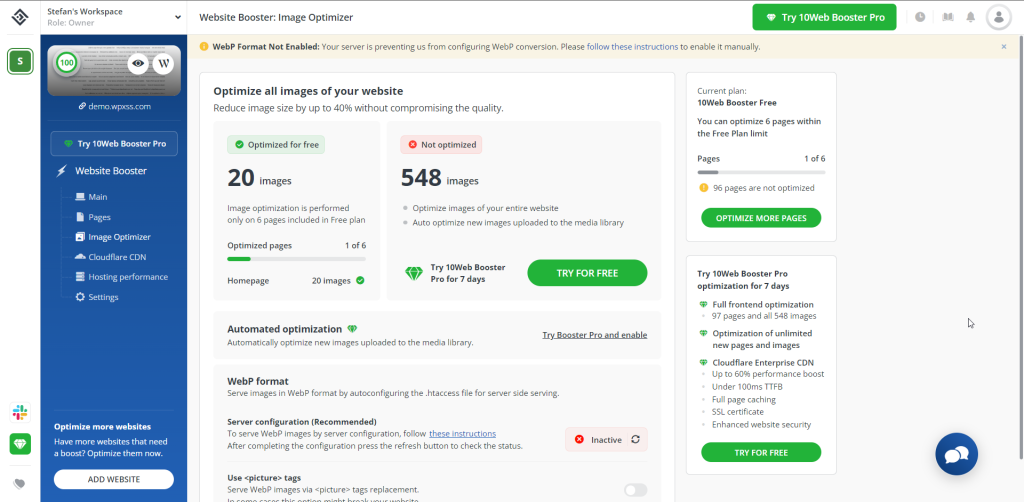Viewport: 1024px width, 502px height.
Task: Open Cloudflare CDN in the sidebar
Action: coord(110,257)
